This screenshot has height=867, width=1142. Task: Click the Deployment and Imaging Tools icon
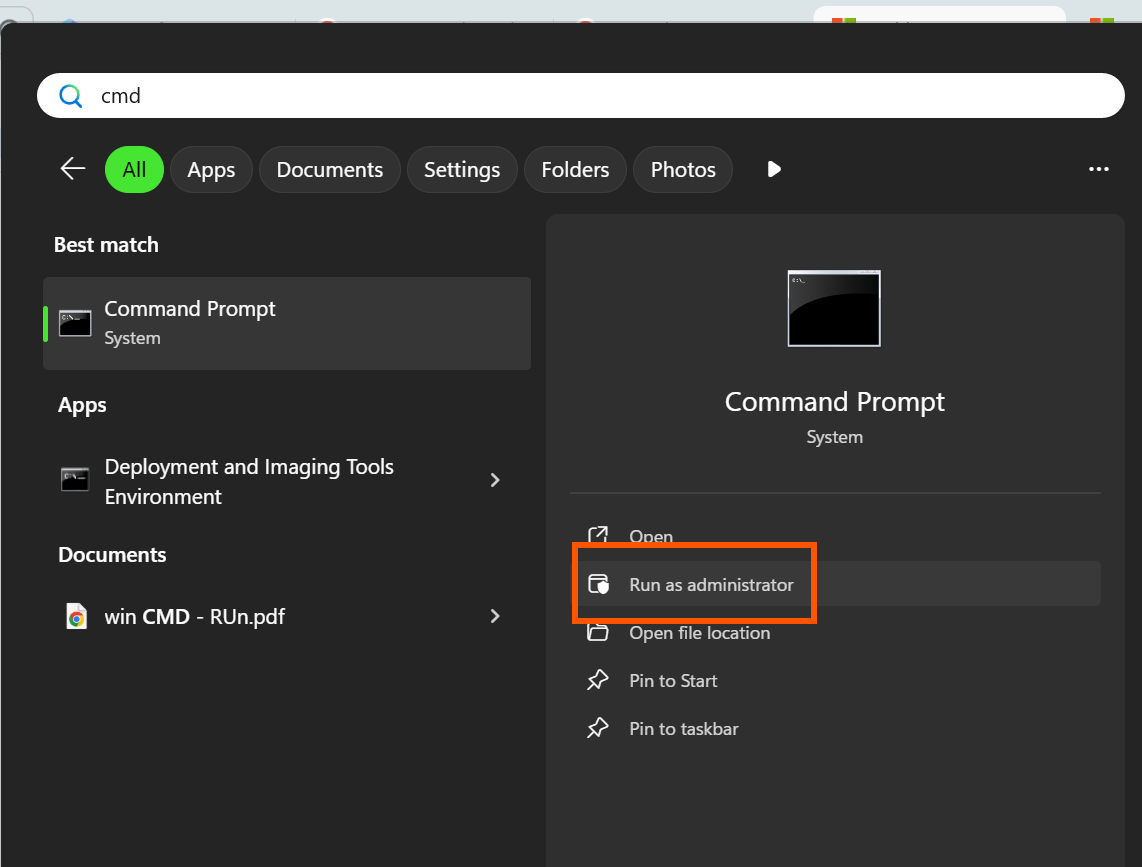click(75, 479)
